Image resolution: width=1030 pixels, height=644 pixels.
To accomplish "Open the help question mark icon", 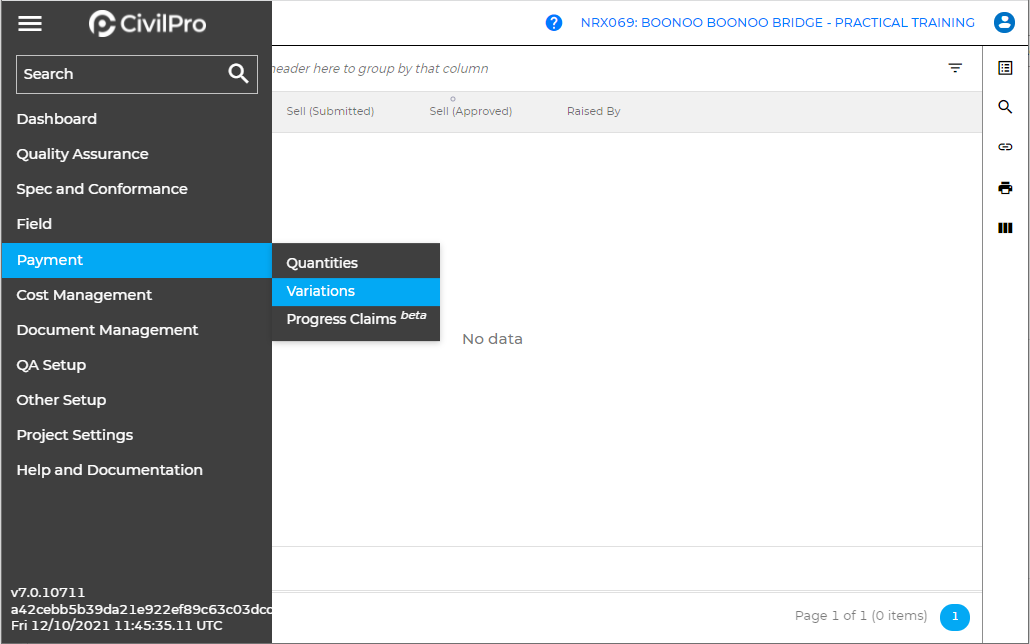I will click(554, 23).
